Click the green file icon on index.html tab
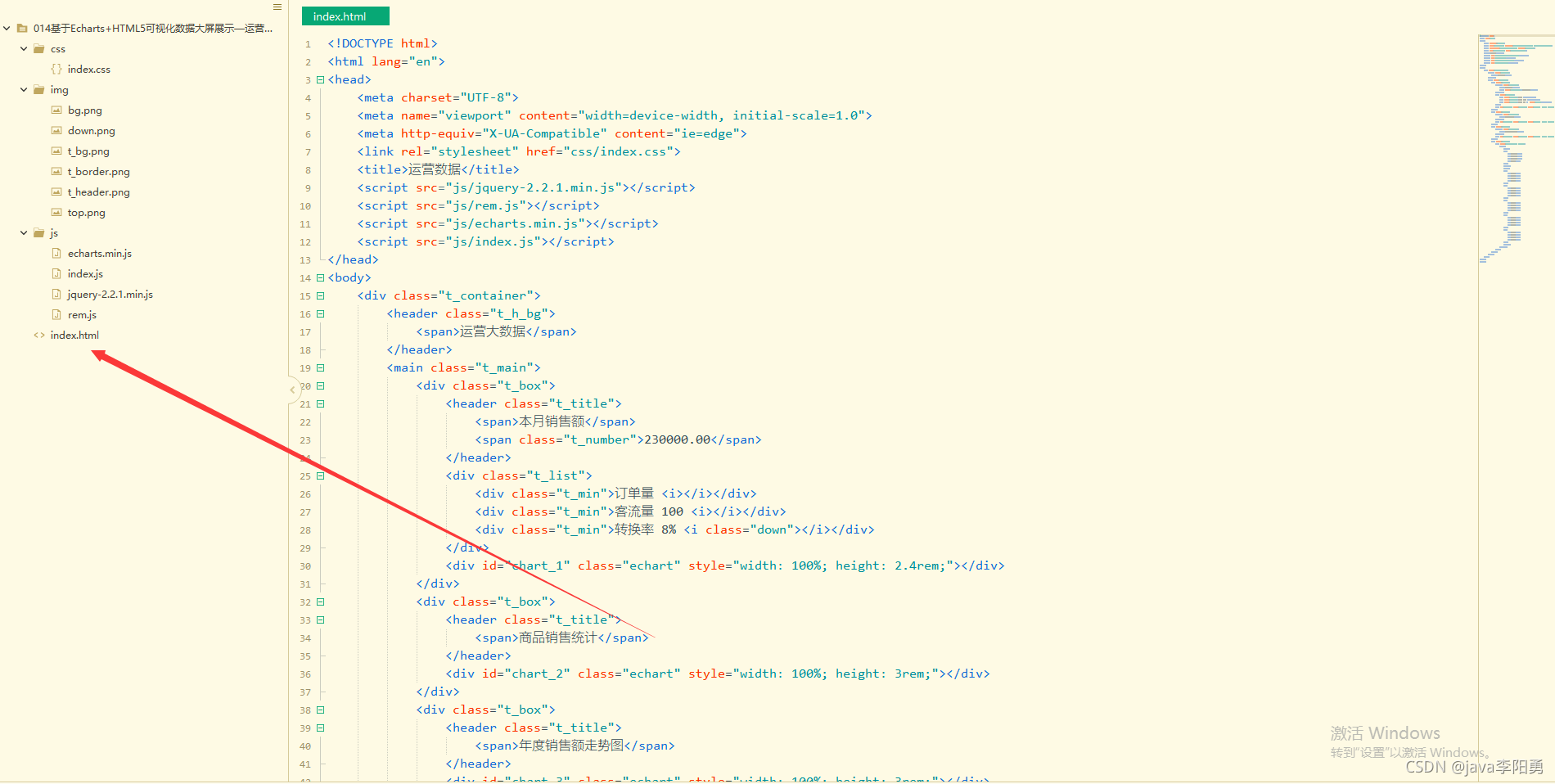Viewport: 1555px width, 784px height. tap(309, 16)
